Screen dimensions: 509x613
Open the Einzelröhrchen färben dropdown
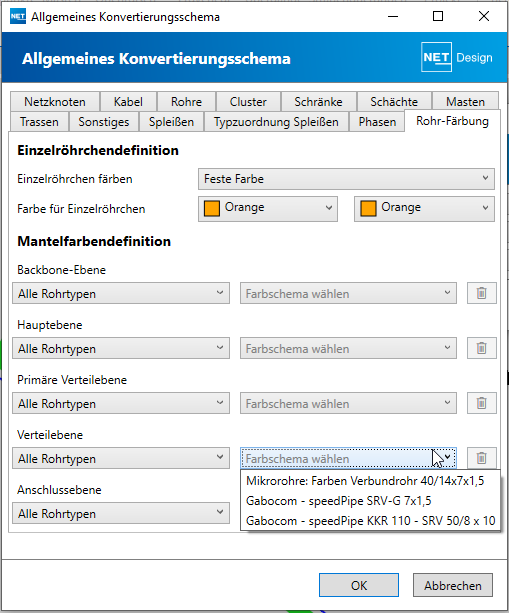[x=346, y=179]
